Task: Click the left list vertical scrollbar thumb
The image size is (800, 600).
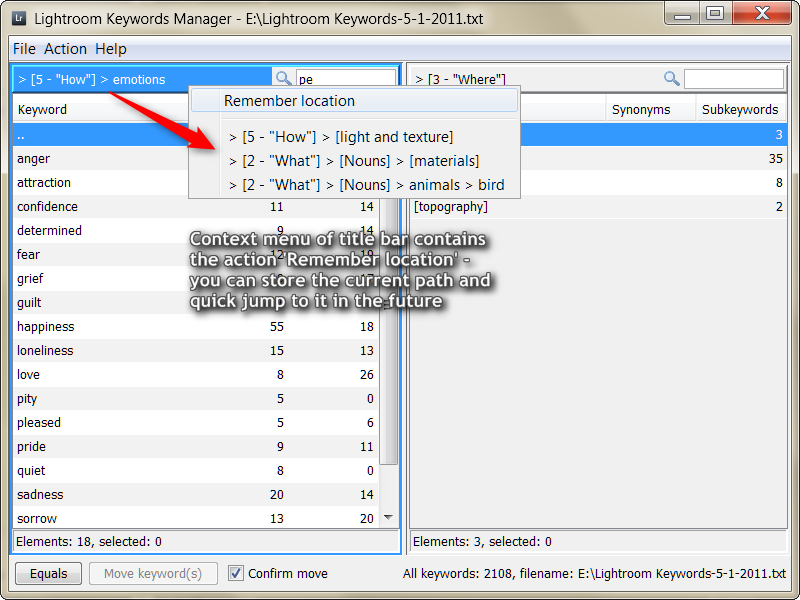Action: (x=389, y=331)
